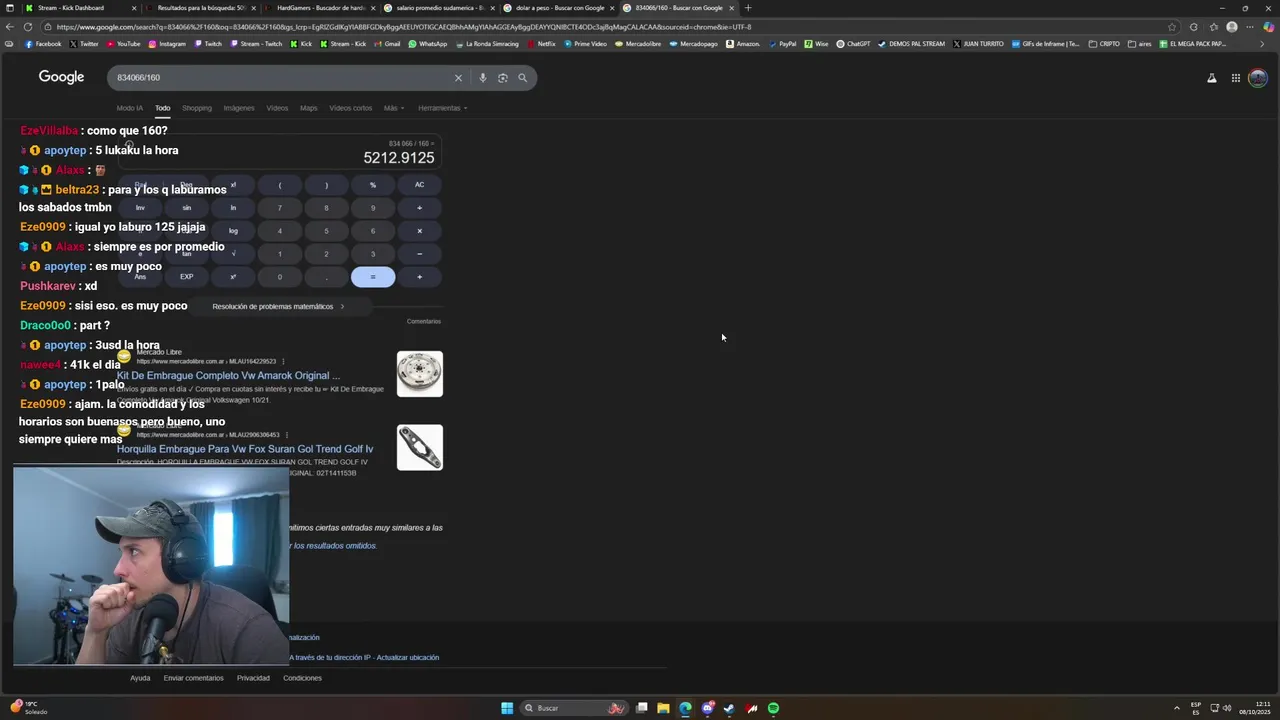The width and height of the screenshot is (1280, 720).
Task: Open the Netflix bookmark
Action: (x=541, y=44)
